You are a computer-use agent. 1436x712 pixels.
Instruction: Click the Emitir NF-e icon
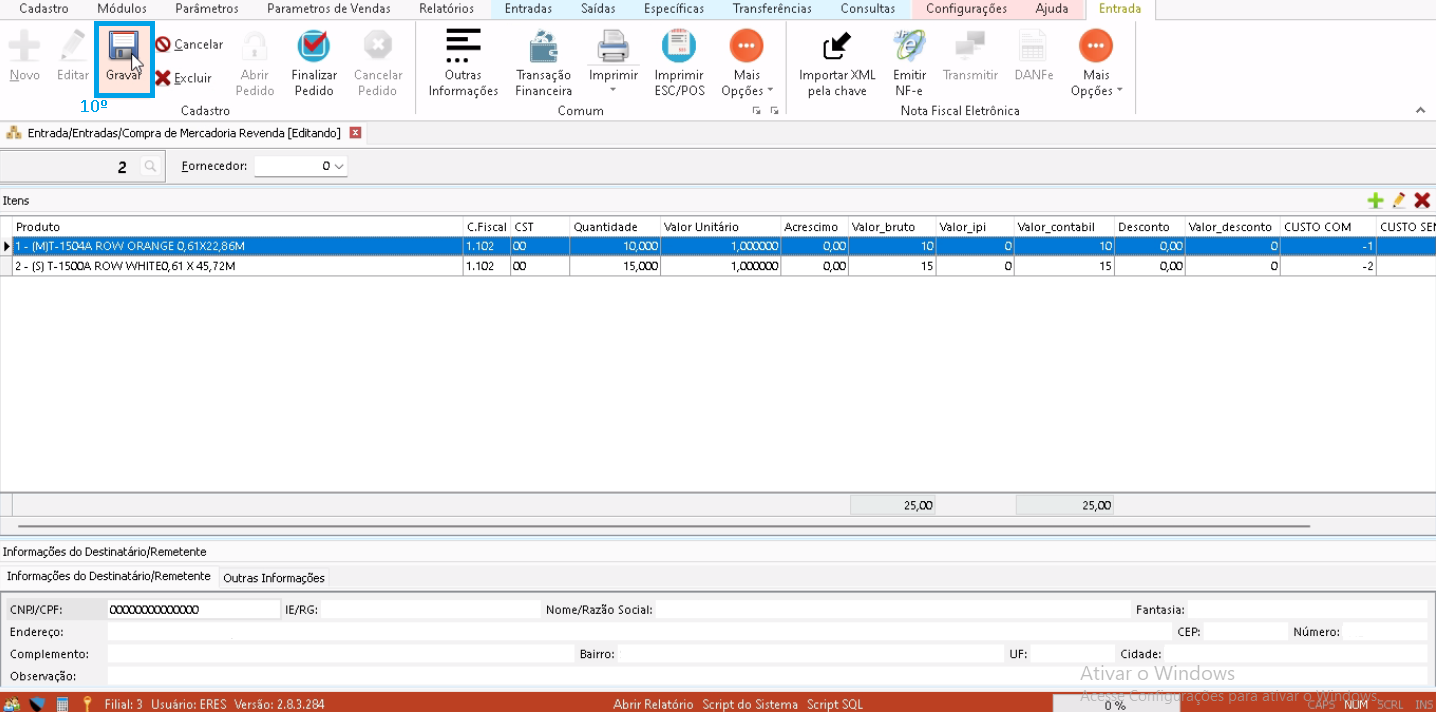click(909, 47)
